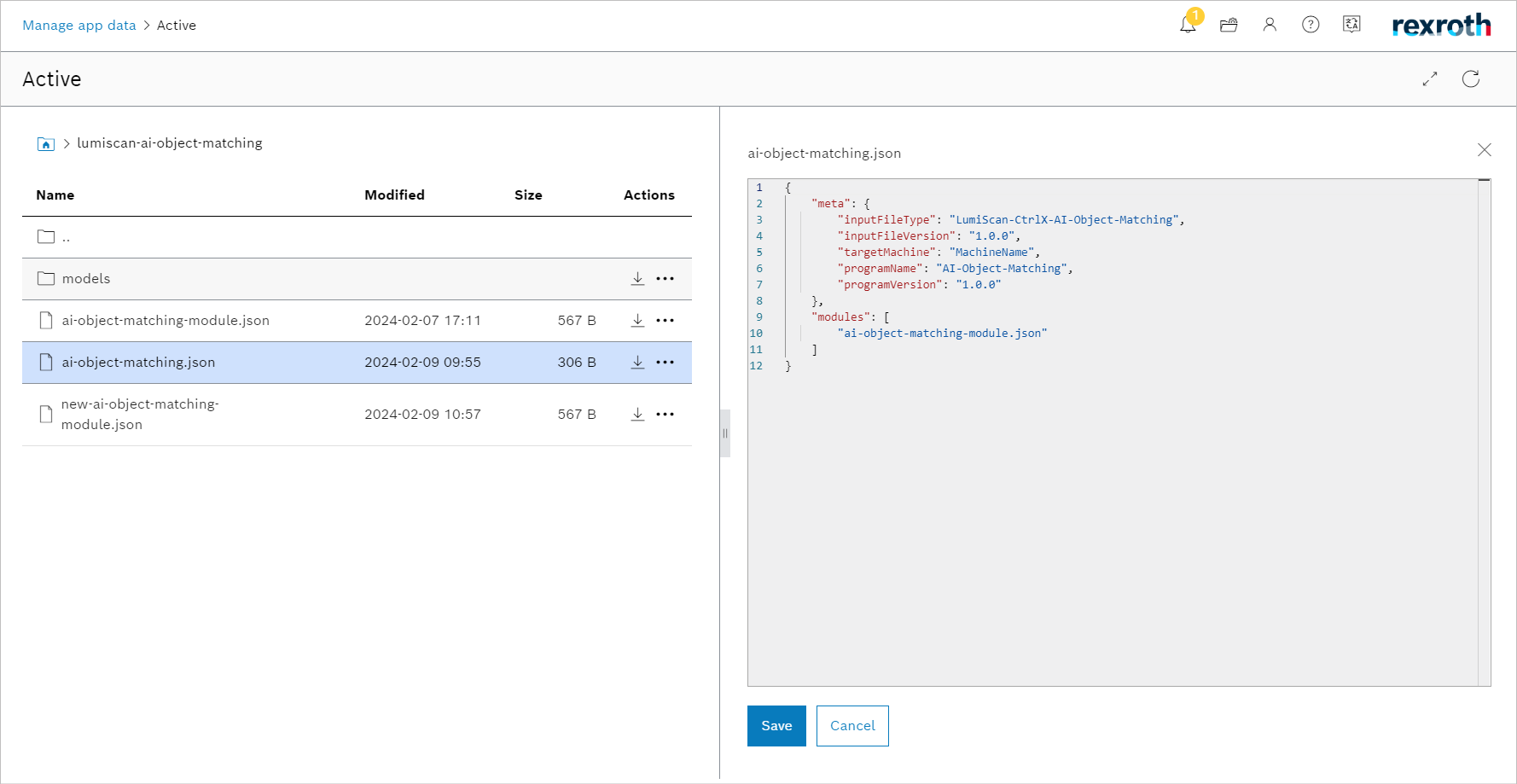Click the "programName" line in editor
This screenshot has height=784, width=1517.
[956, 269]
